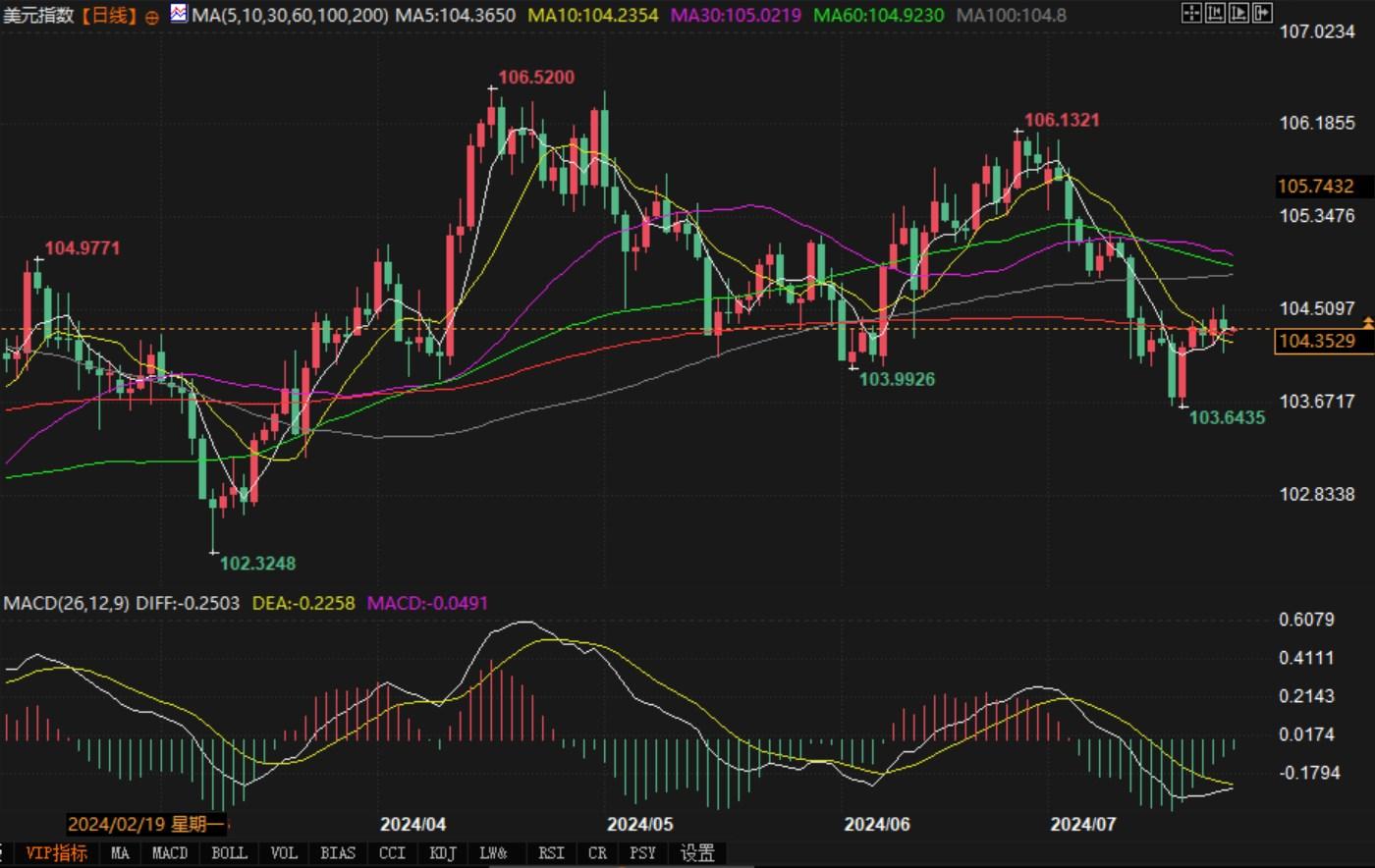Image resolution: width=1375 pixels, height=868 pixels.
Task: Click the orange arrow marker on price axis
Action: (x=1367, y=322)
